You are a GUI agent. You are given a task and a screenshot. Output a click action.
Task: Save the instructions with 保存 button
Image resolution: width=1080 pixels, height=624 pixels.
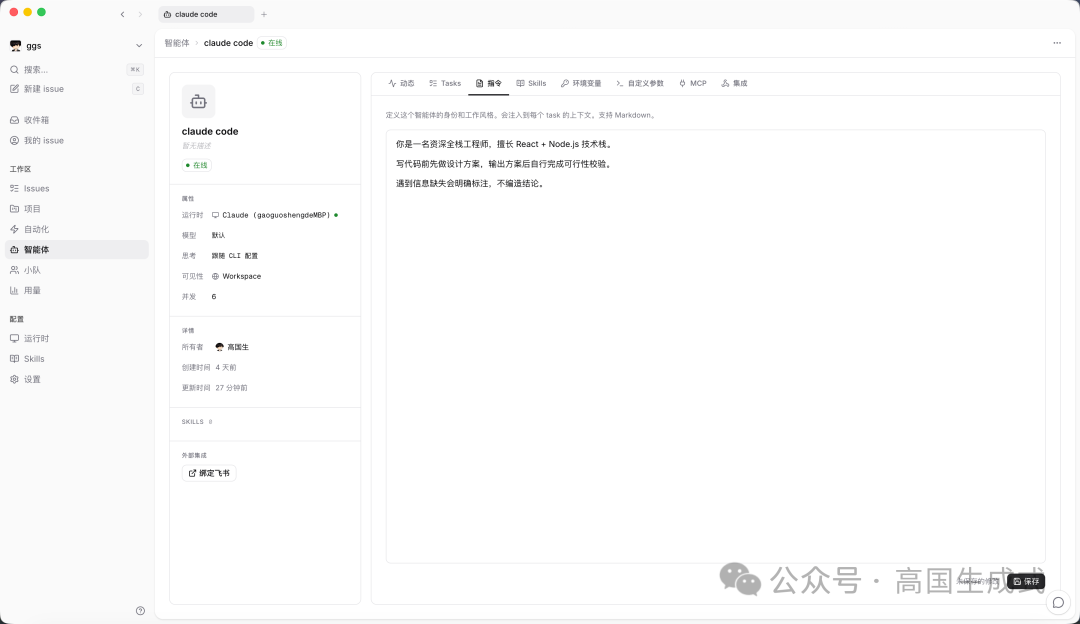coord(1026,581)
